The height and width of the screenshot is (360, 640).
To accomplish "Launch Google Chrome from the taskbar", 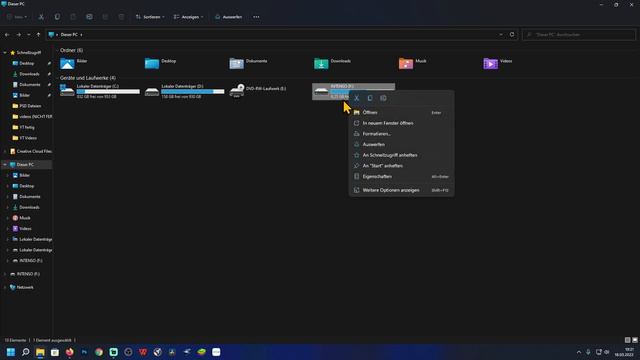I will pos(99,352).
